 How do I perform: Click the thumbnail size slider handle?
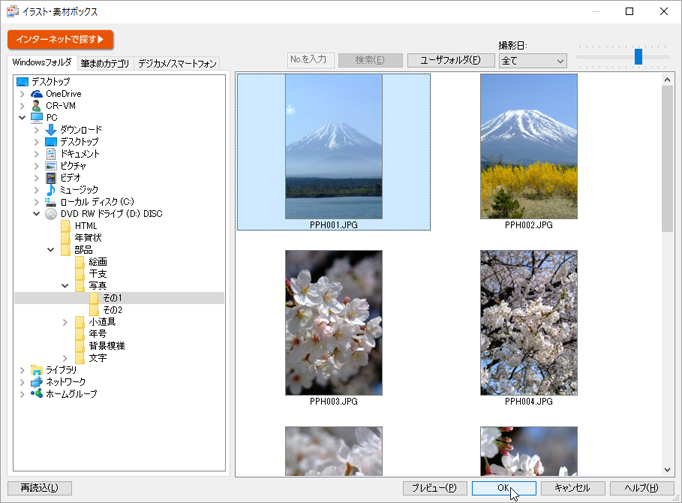[x=638, y=57]
